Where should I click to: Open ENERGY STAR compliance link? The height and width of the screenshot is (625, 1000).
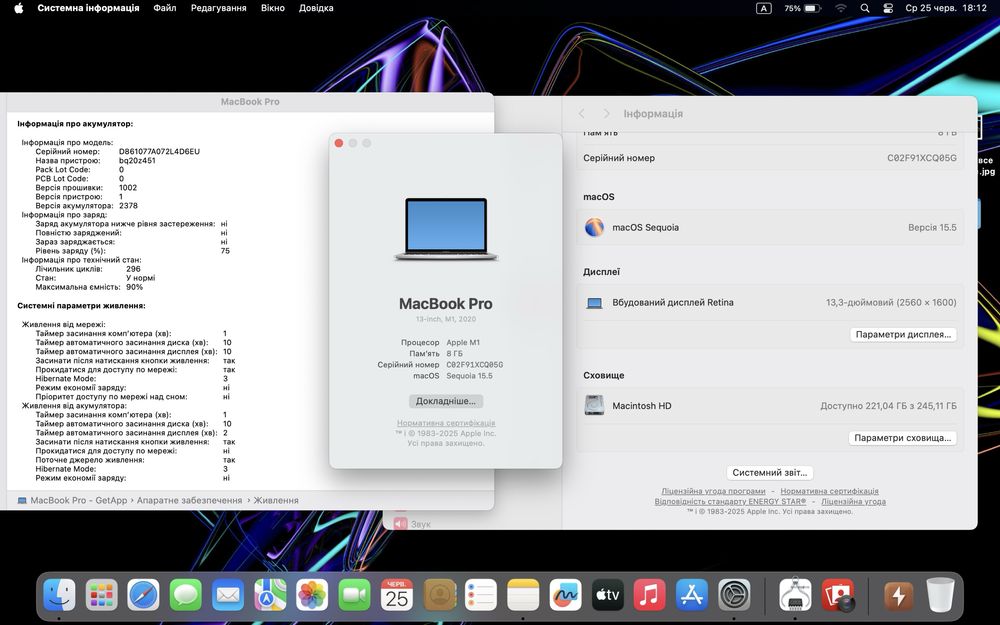730,501
